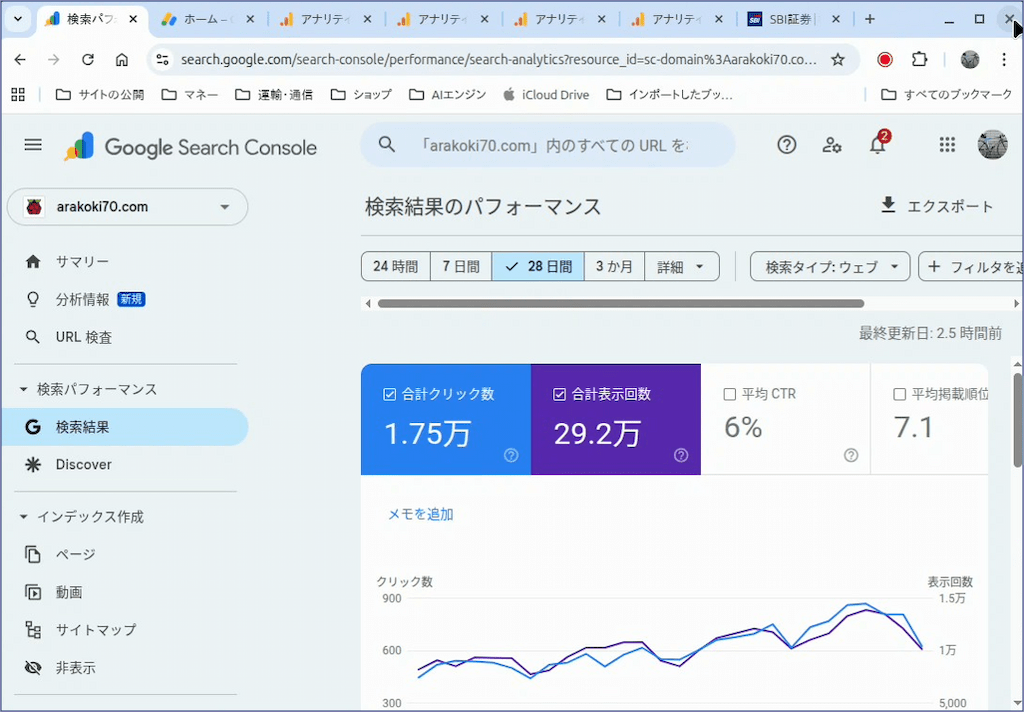The width and height of the screenshot is (1024, 712).
Task: Bookmark this page with star icon
Action: point(838,60)
